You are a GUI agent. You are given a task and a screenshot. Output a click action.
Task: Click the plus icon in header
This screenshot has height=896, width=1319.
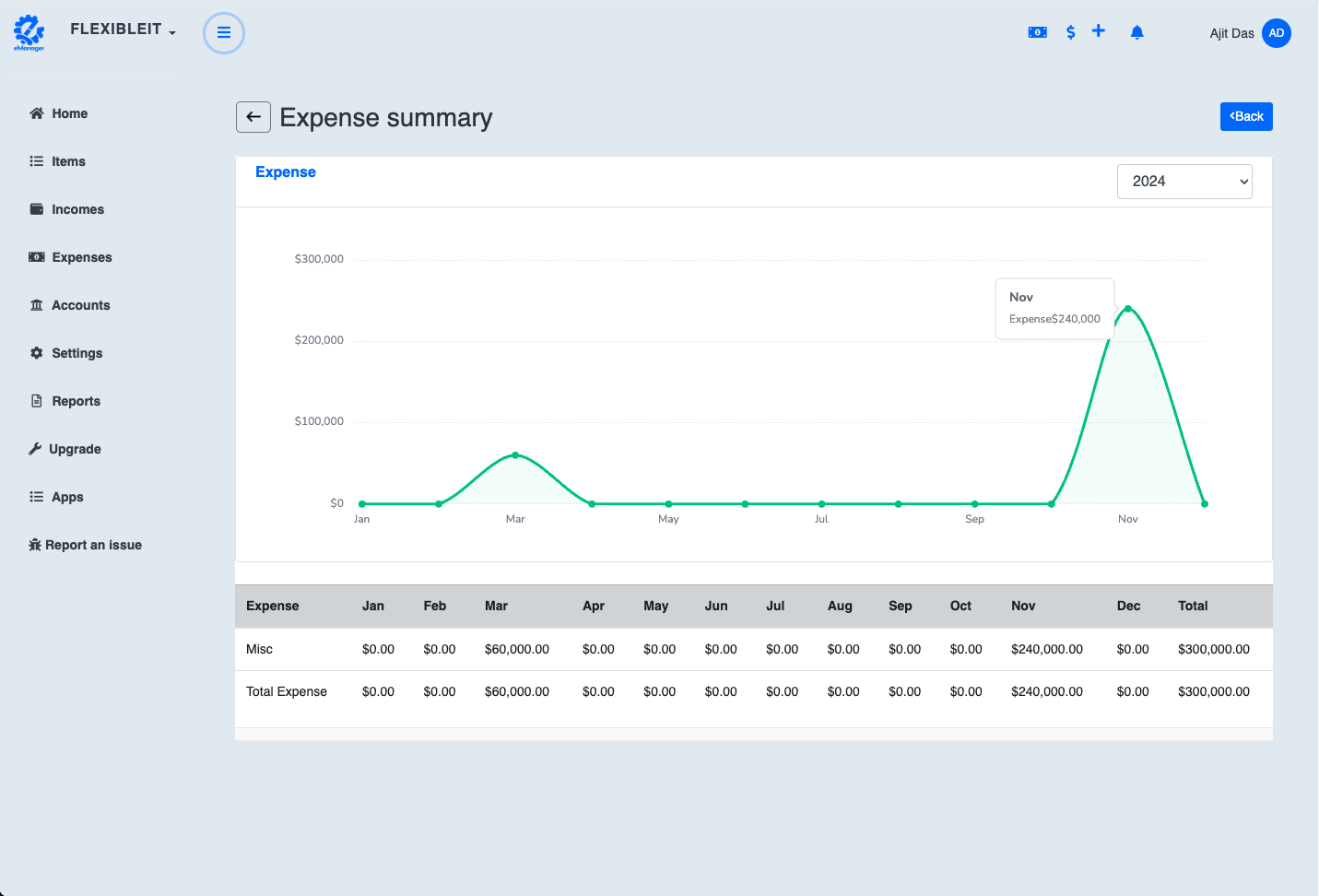coord(1098,31)
